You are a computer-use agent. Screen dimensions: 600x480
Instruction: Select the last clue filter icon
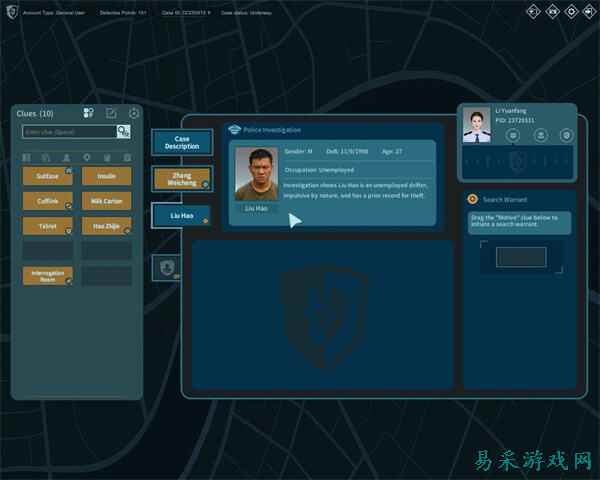point(127,157)
